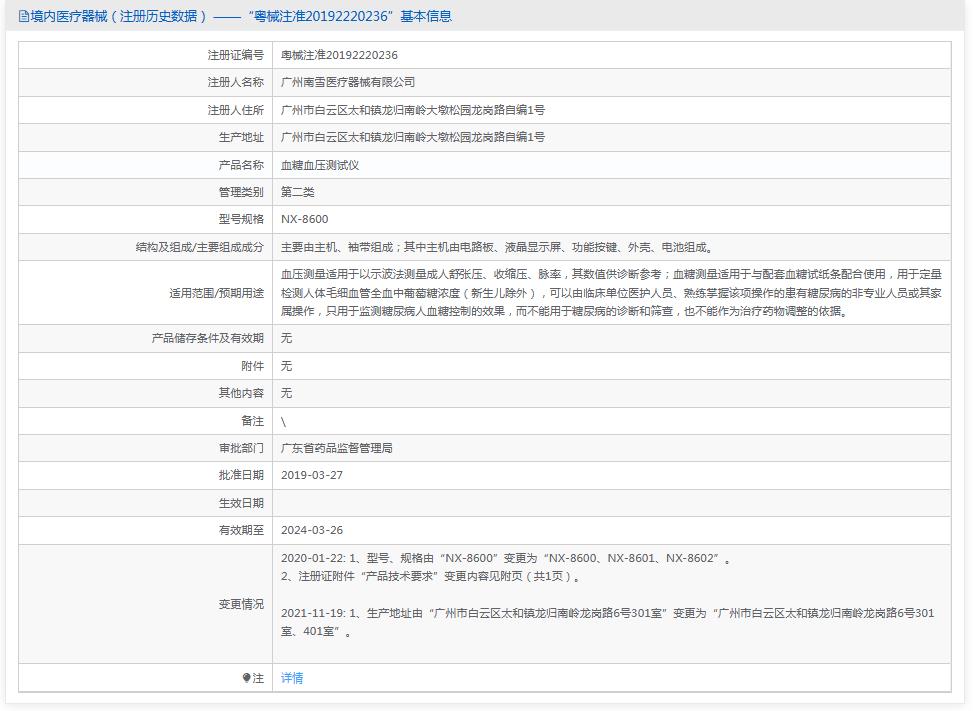Click the product name 血糖血压测试仪

(x=320, y=164)
